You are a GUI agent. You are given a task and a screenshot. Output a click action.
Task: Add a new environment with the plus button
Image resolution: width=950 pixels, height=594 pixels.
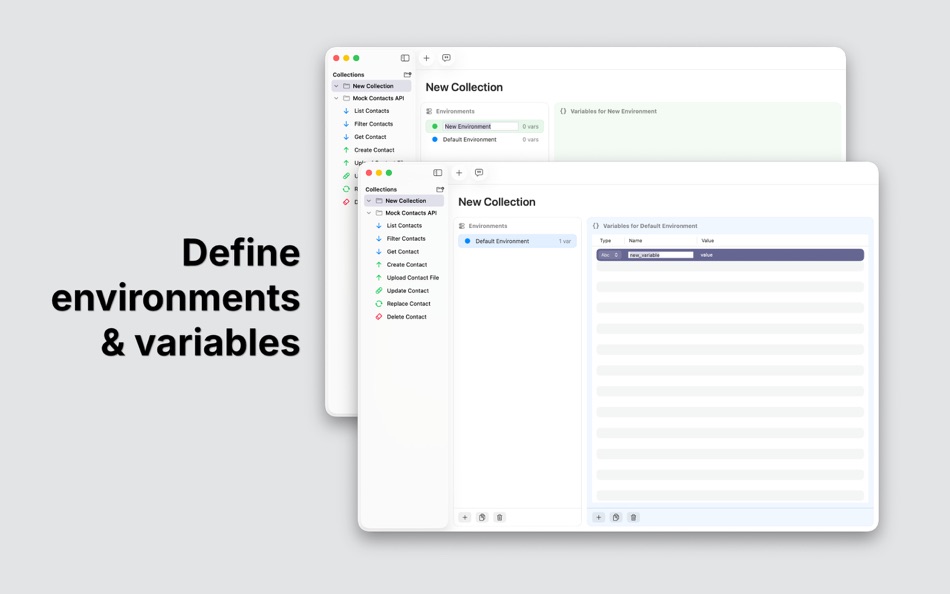coord(465,517)
